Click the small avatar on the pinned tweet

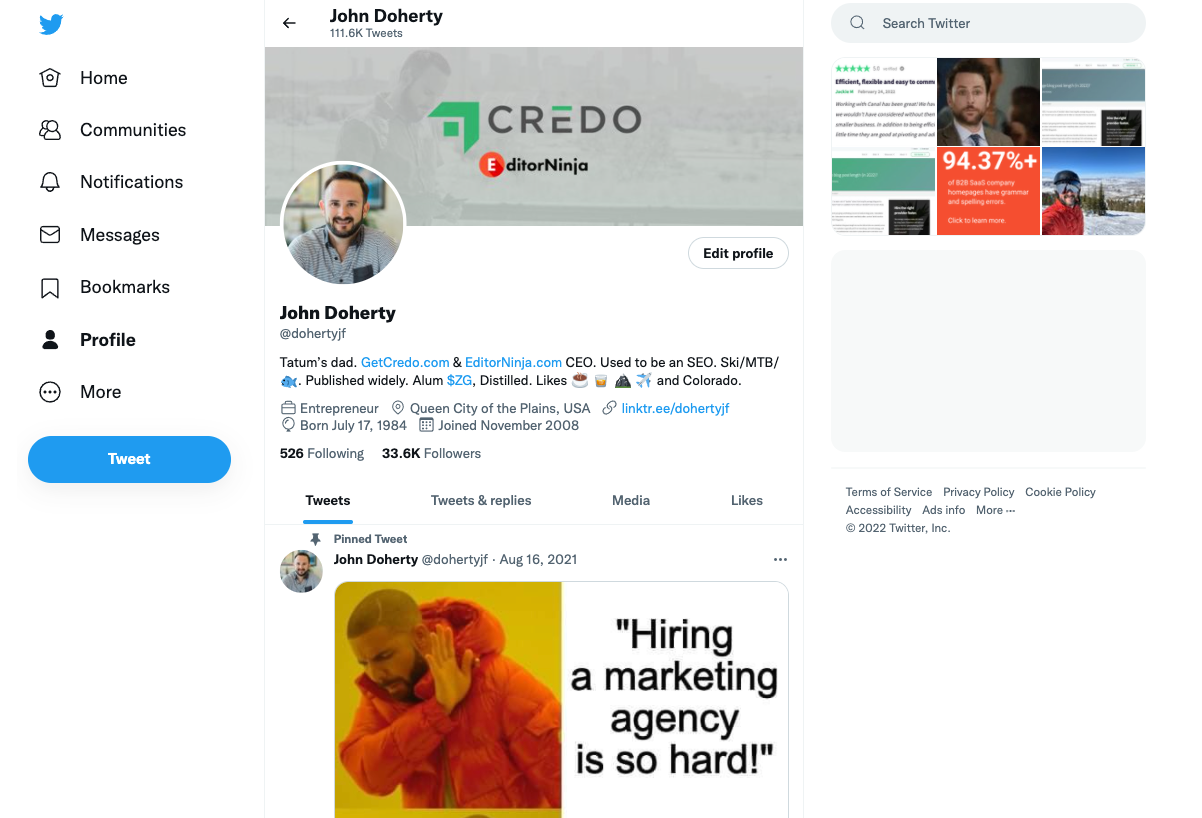tap(301, 571)
